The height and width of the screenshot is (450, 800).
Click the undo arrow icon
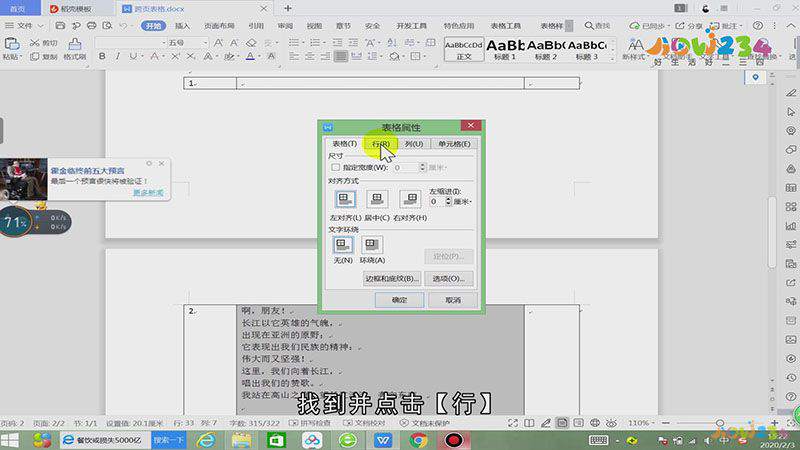point(123,25)
